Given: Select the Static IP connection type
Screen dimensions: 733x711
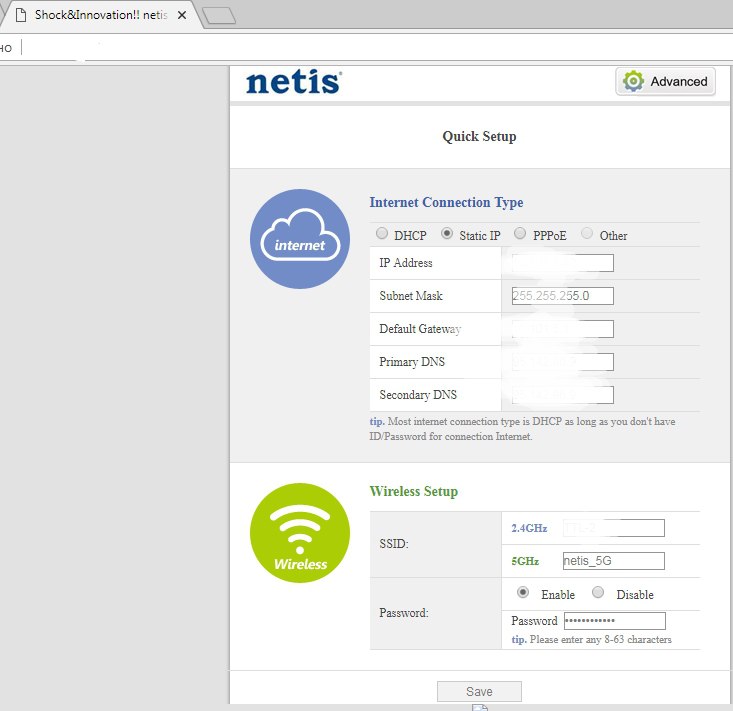Looking at the screenshot, I should click(x=447, y=233).
